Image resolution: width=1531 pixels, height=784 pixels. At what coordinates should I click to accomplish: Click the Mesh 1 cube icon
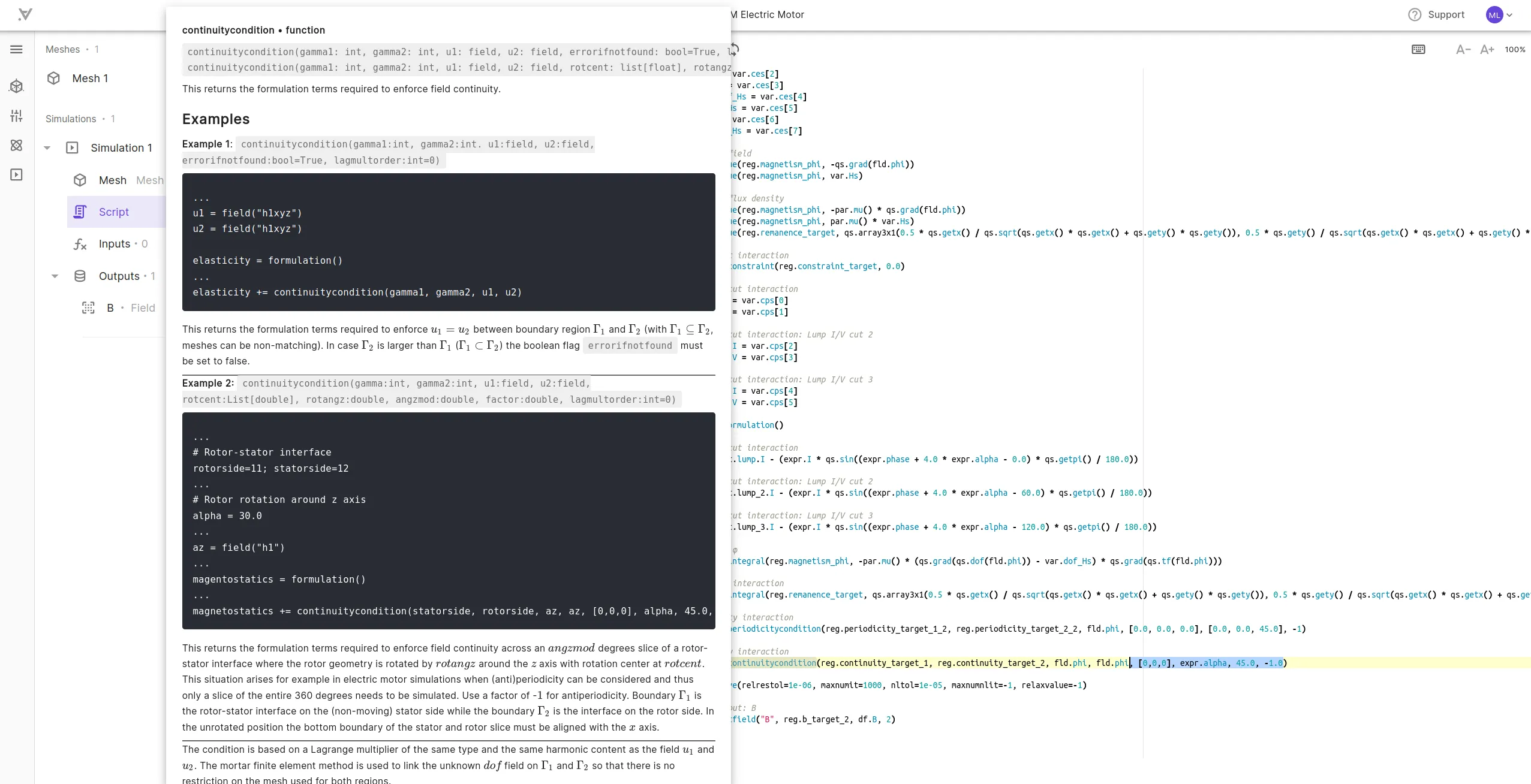[x=53, y=78]
